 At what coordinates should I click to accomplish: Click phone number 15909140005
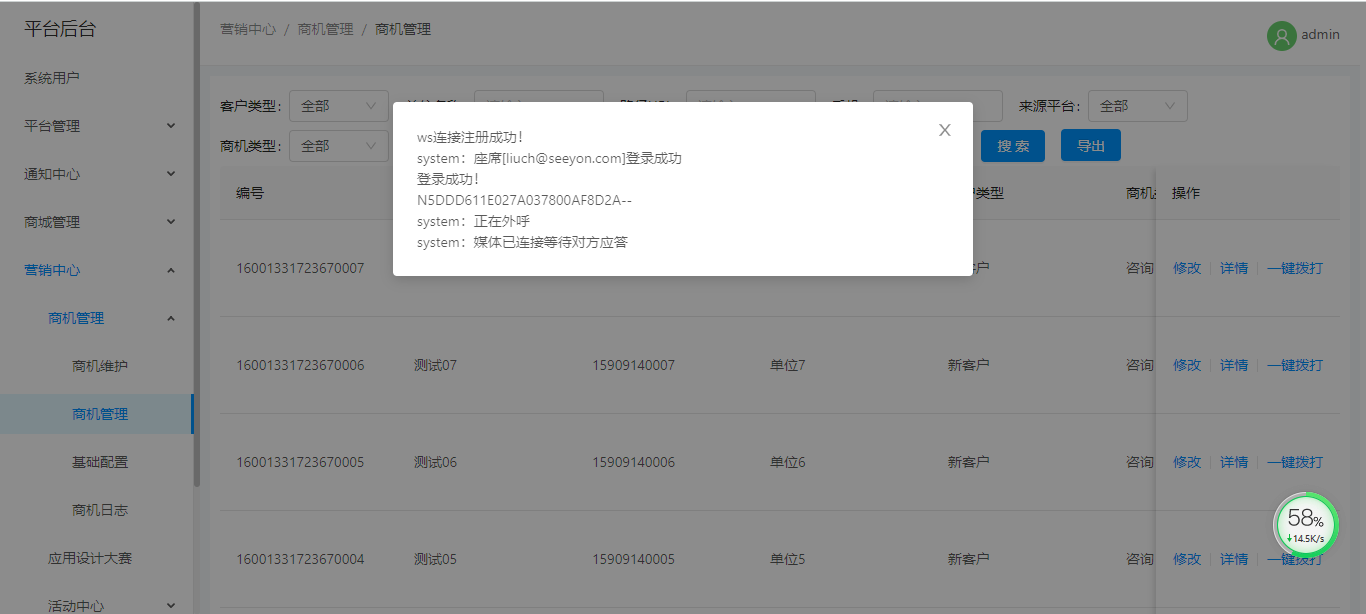click(x=633, y=559)
